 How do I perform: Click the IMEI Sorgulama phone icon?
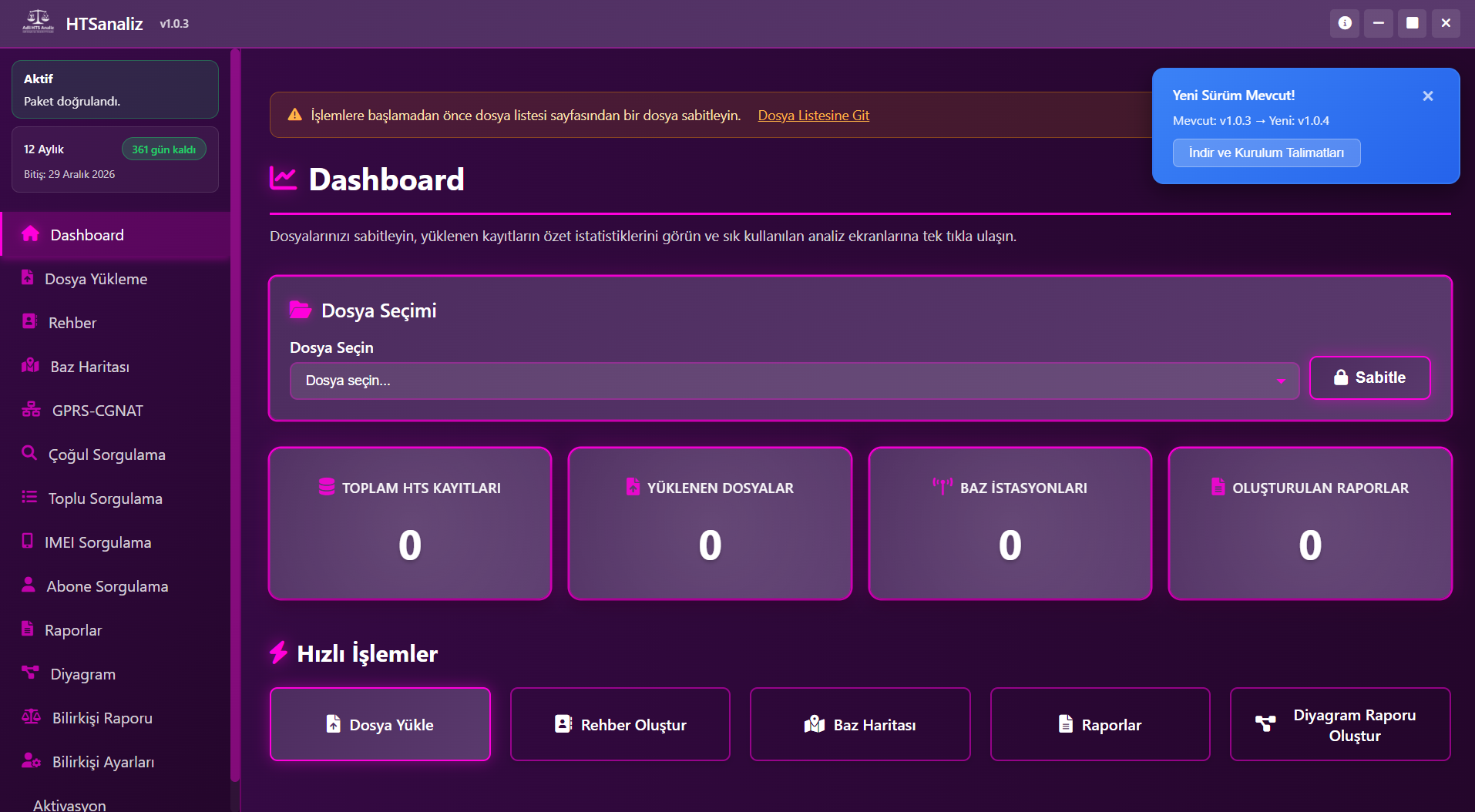(28, 542)
